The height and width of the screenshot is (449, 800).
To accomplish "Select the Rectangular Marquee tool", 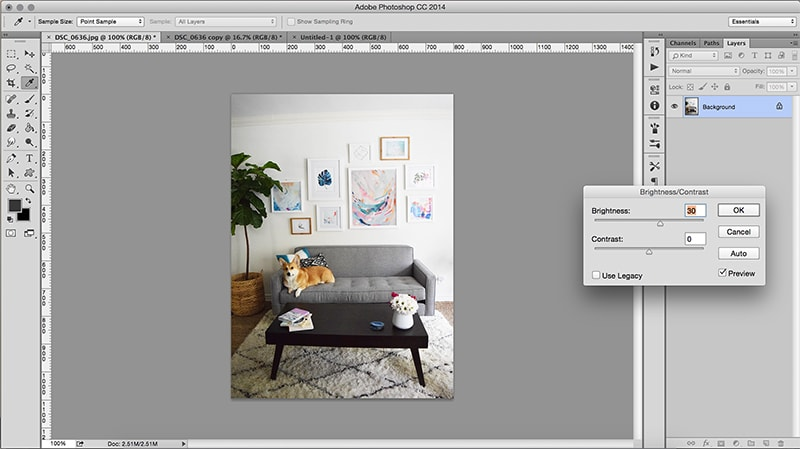I will coord(11,54).
